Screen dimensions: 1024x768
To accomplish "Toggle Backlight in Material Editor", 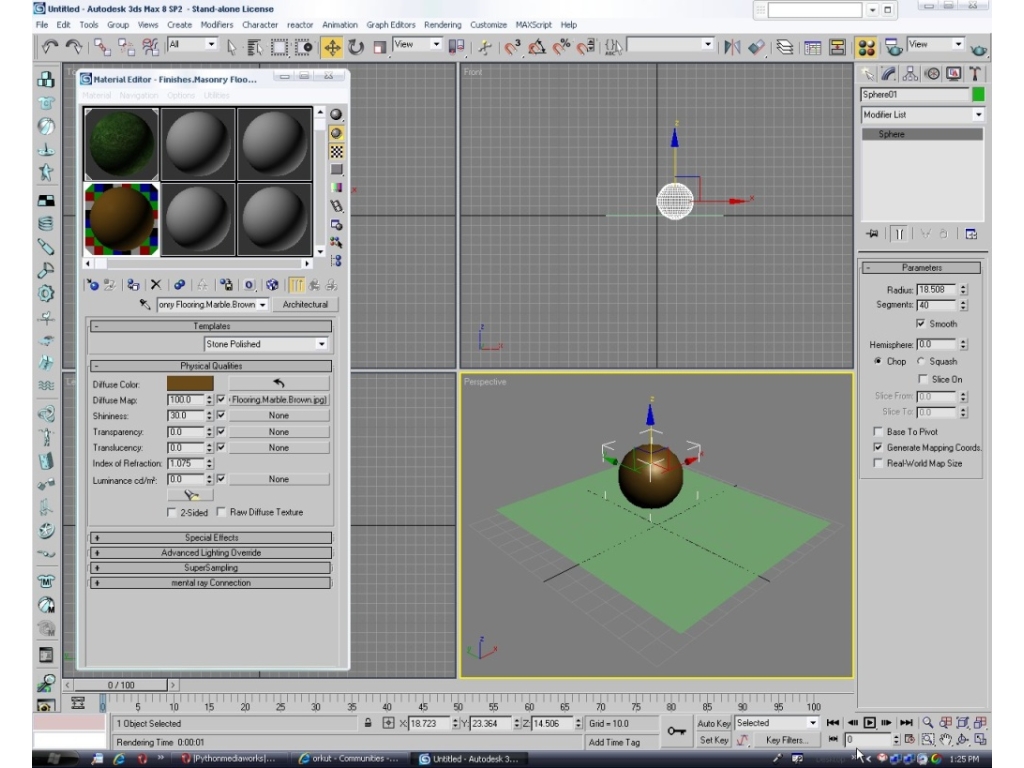I will pyautogui.click(x=336, y=133).
